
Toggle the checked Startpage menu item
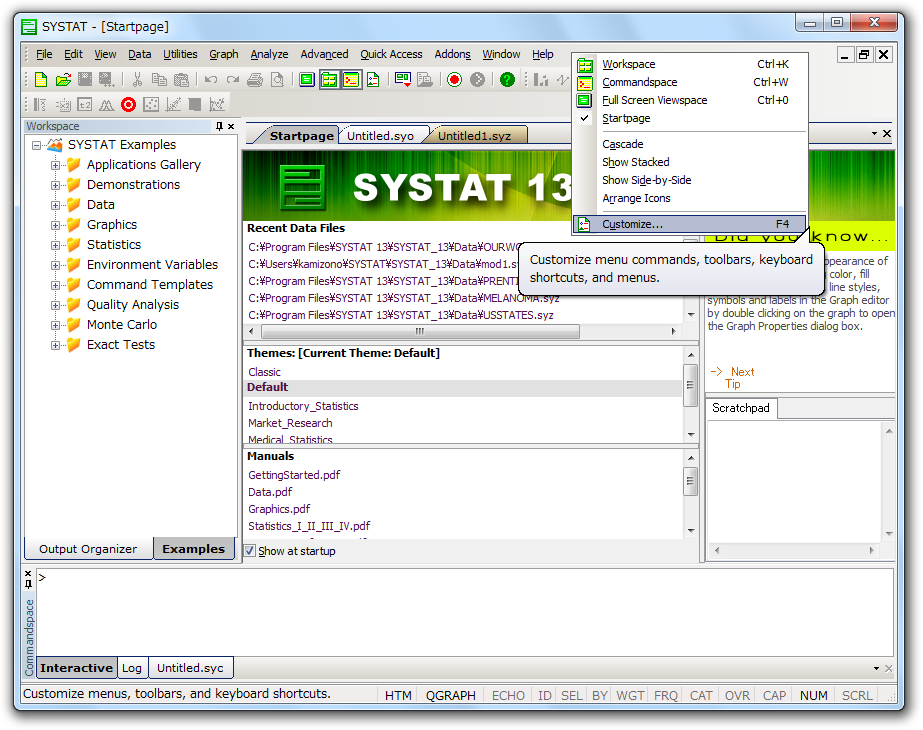[626, 118]
